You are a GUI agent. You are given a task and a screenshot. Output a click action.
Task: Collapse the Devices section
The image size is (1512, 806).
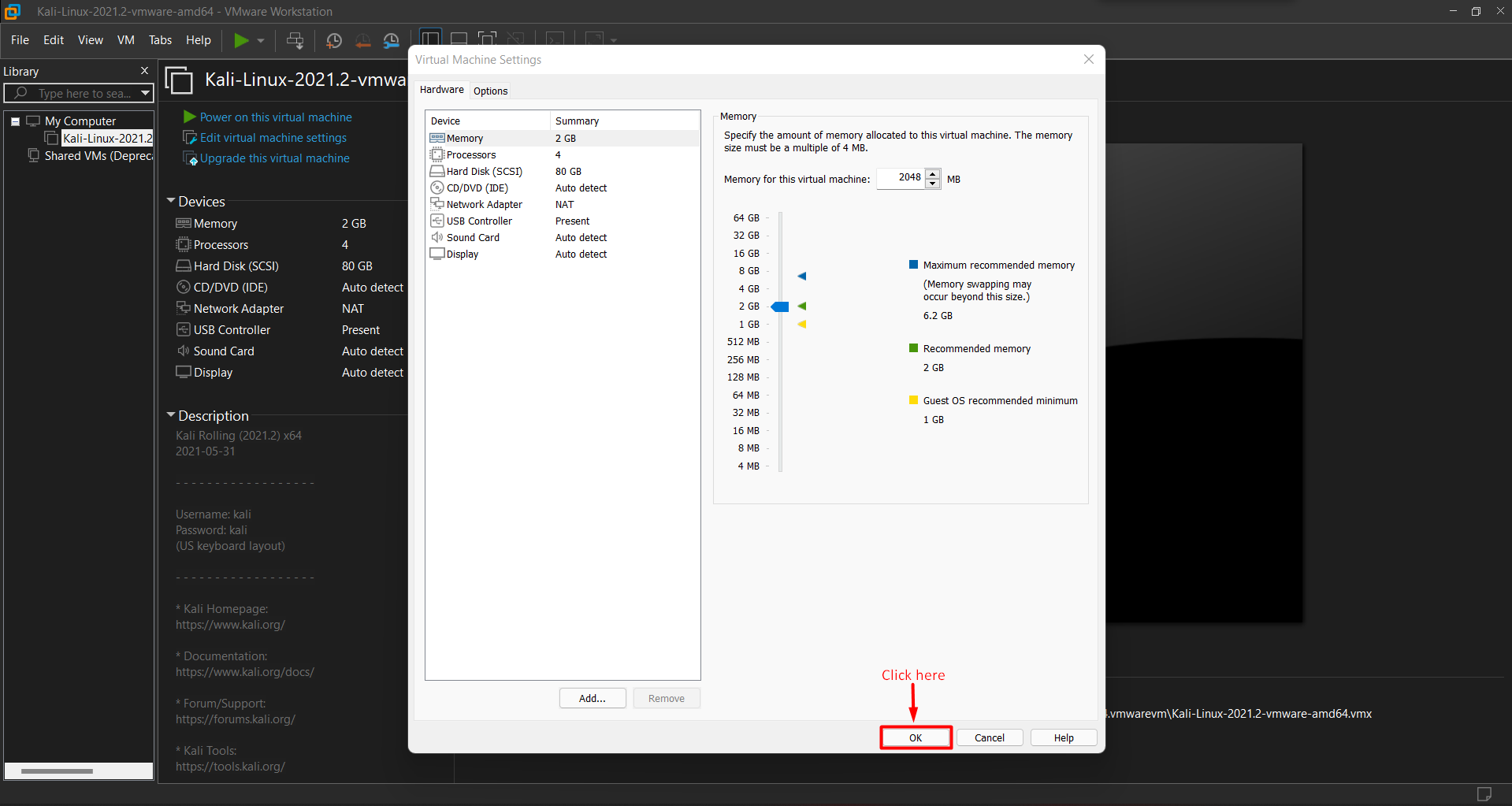pos(171,201)
